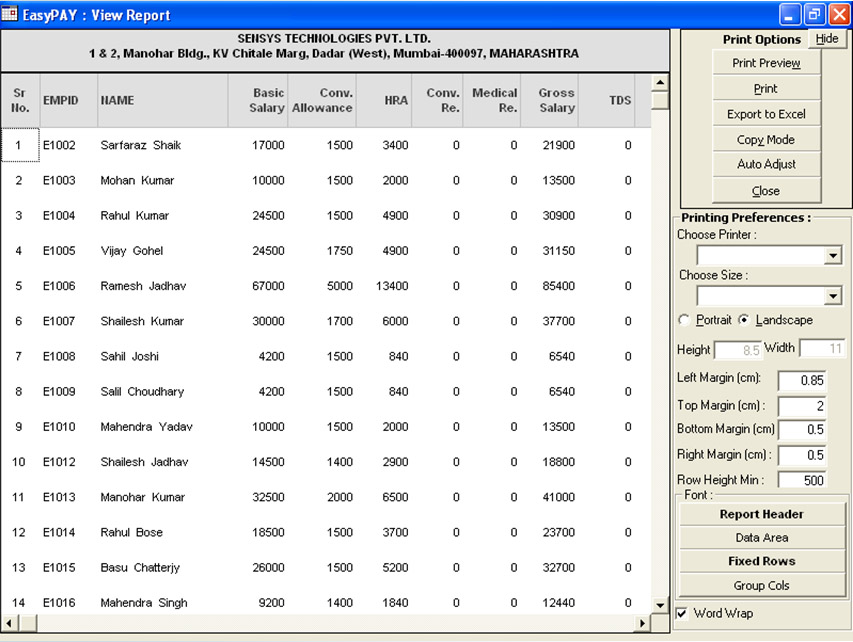Restore down the EasyPAY window

pyautogui.click(x=814, y=15)
